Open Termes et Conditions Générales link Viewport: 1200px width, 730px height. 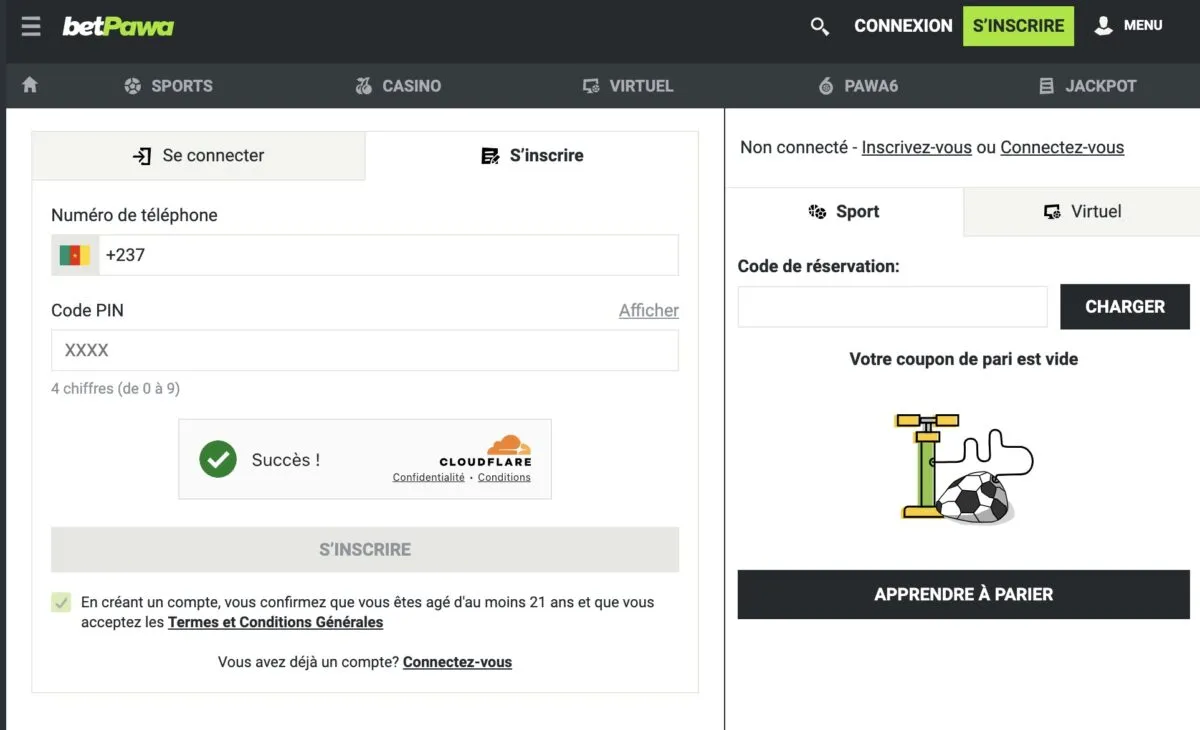[x=275, y=622]
